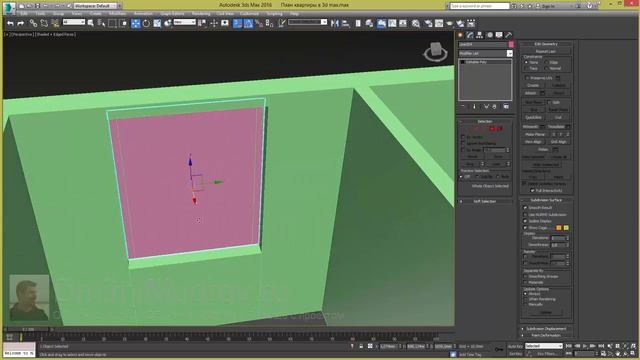Viewport: 640px width, 360px height.
Task: Select Face constraint radio button
Action: click(527, 69)
